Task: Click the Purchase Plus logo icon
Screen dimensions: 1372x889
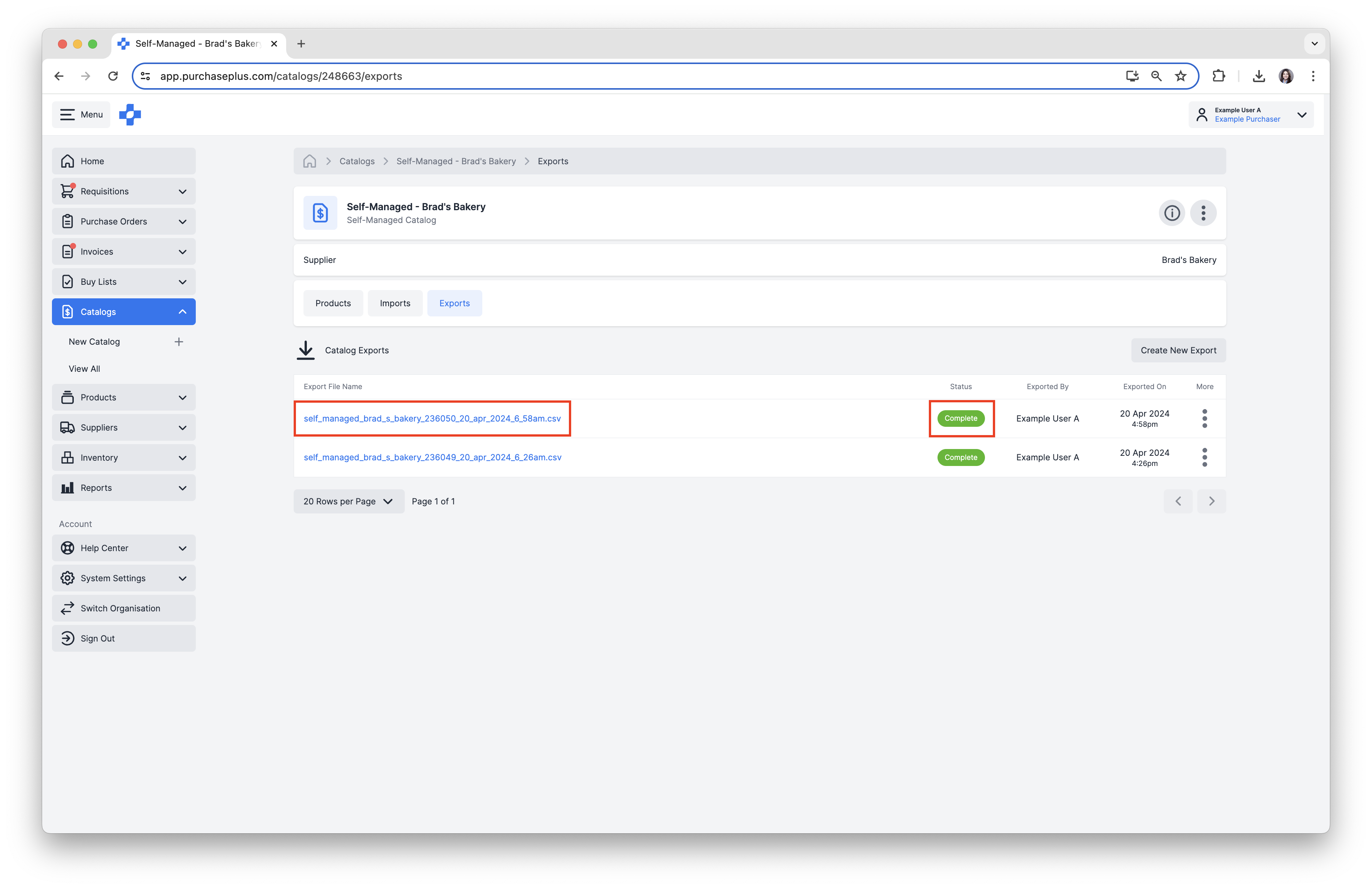Action: pyautogui.click(x=130, y=114)
